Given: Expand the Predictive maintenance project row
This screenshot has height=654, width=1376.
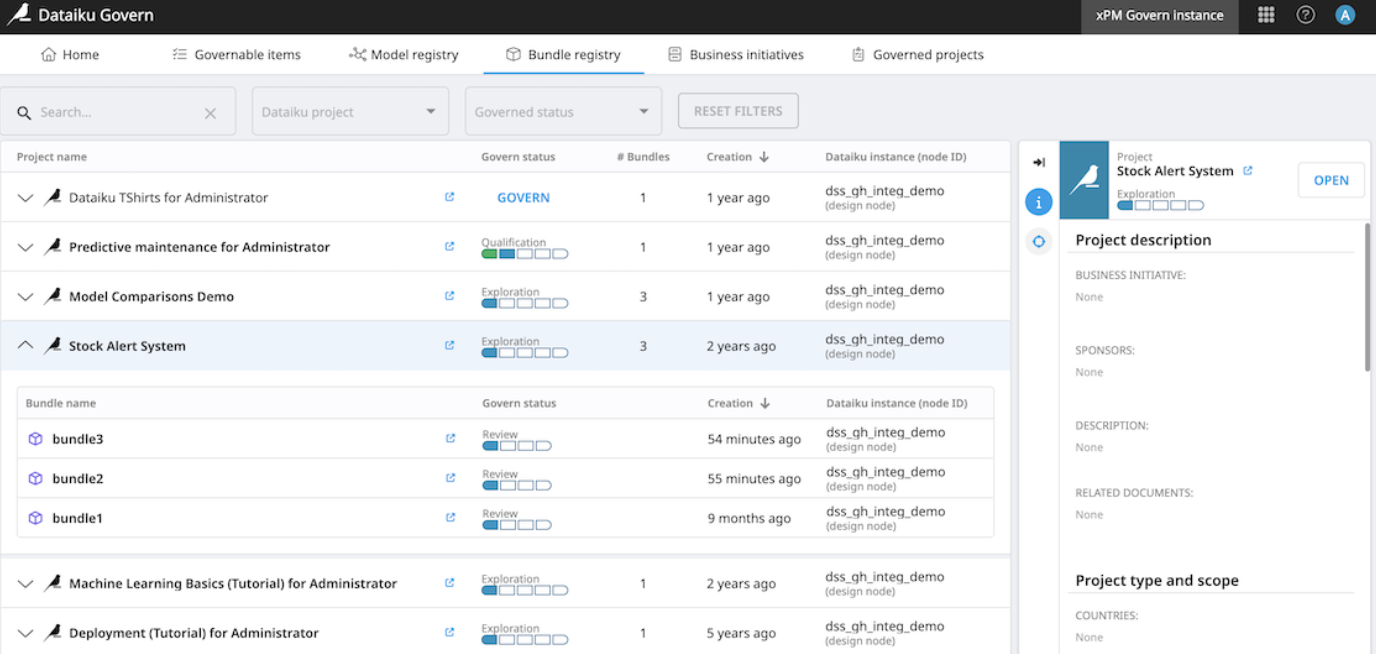Looking at the screenshot, I should (25, 247).
